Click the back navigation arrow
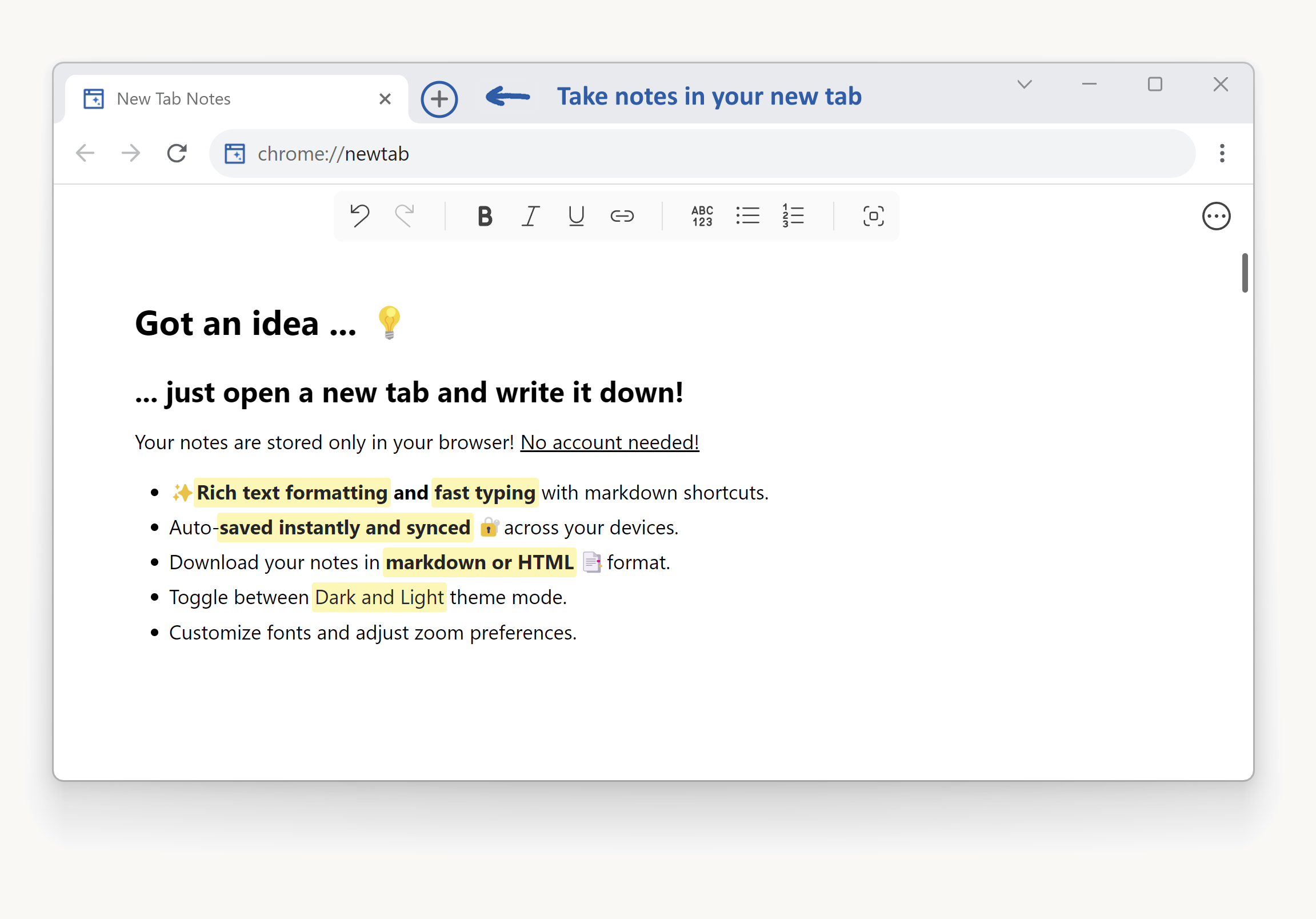1316x919 pixels. pos(85,153)
